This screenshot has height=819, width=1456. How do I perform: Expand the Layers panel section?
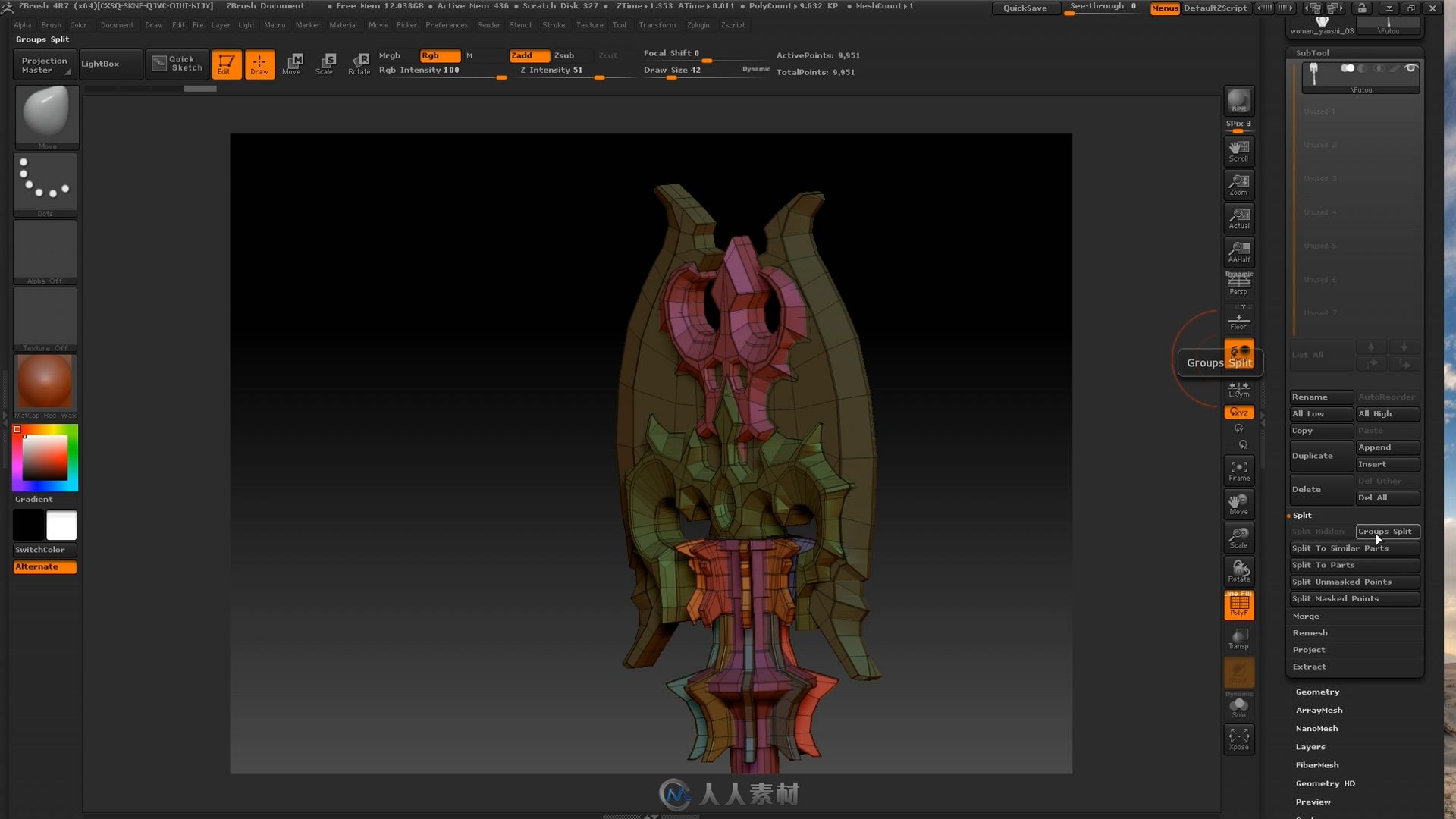(x=1310, y=746)
